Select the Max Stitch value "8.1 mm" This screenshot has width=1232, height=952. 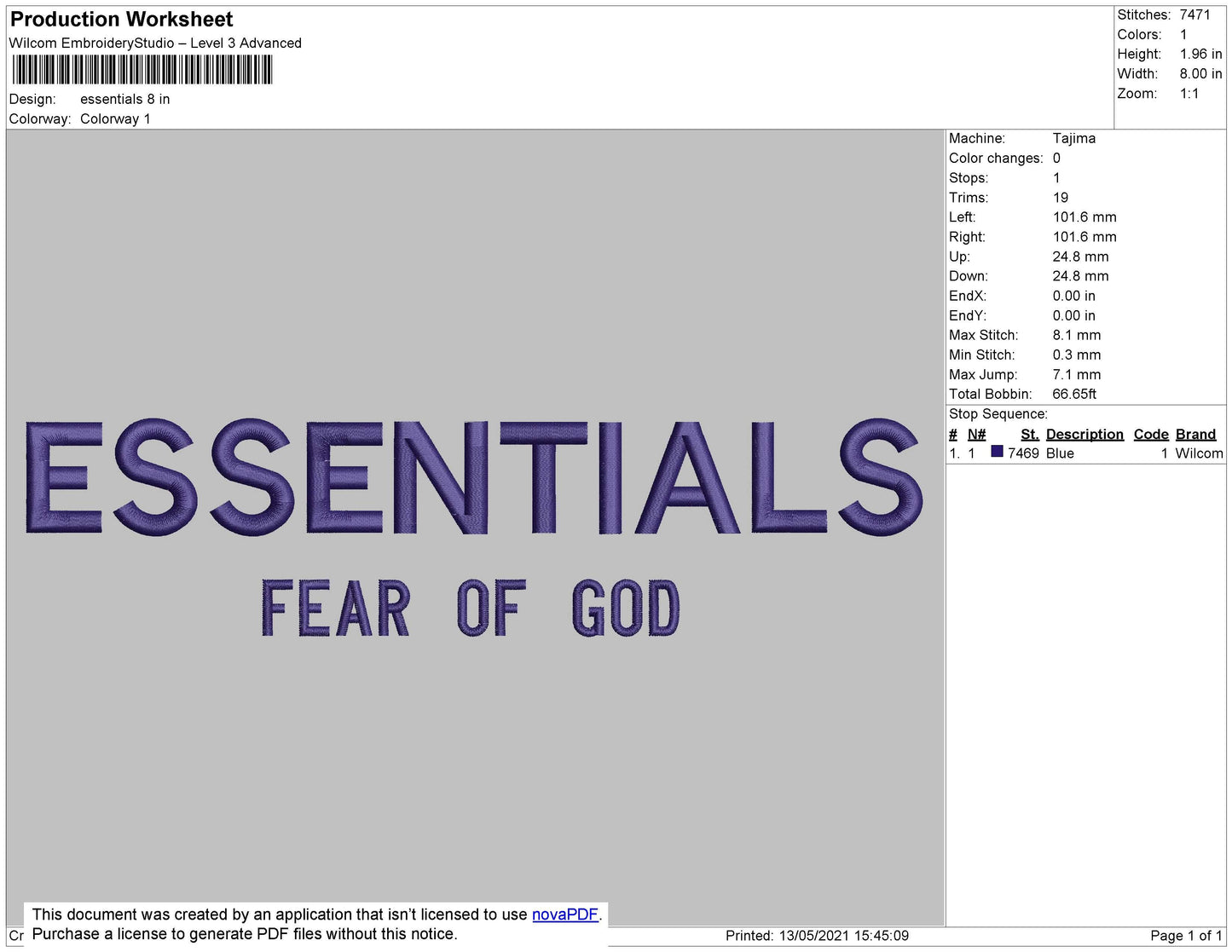click(x=1077, y=334)
